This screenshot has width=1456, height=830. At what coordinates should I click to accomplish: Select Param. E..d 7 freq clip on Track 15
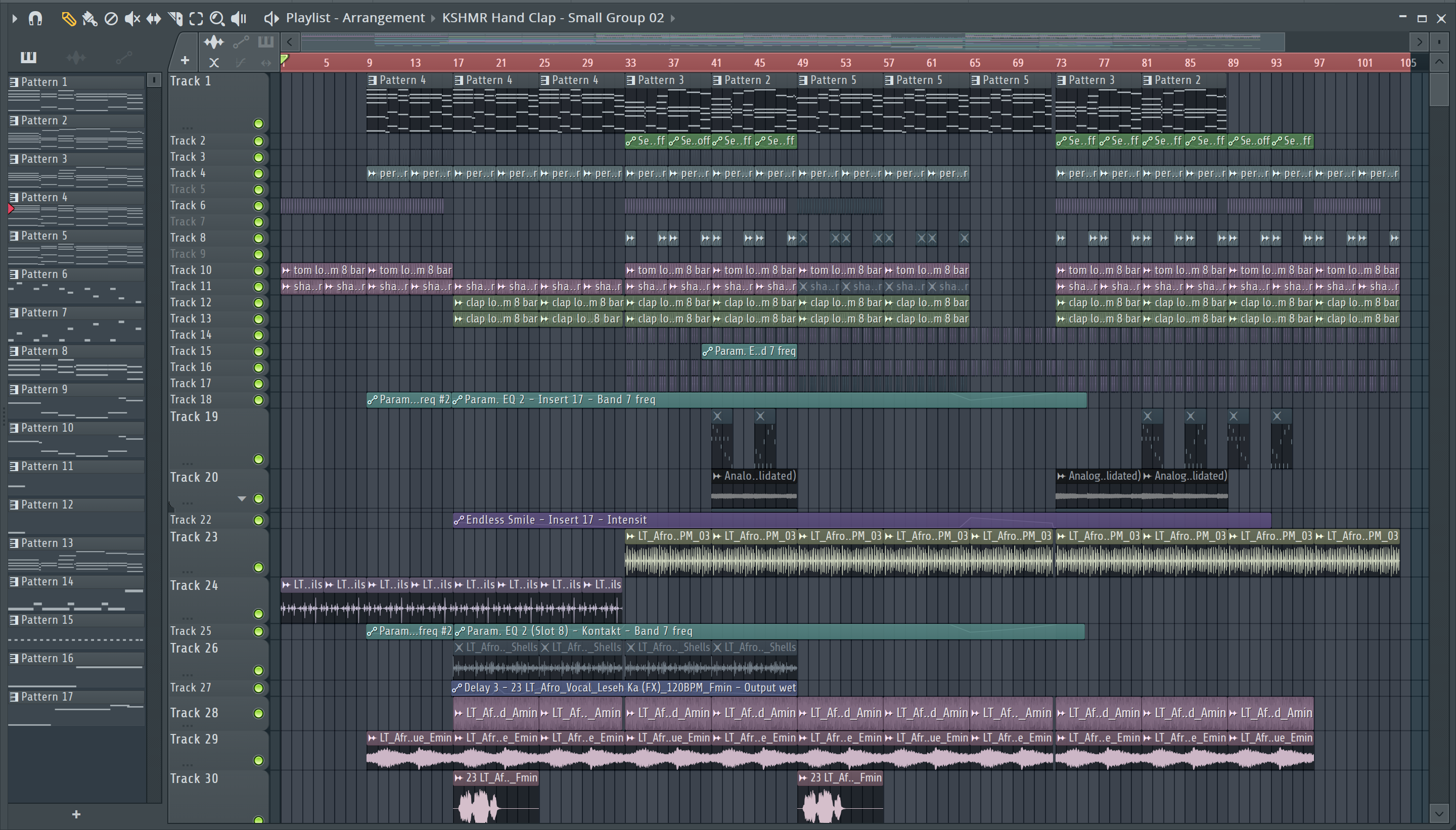coord(749,352)
